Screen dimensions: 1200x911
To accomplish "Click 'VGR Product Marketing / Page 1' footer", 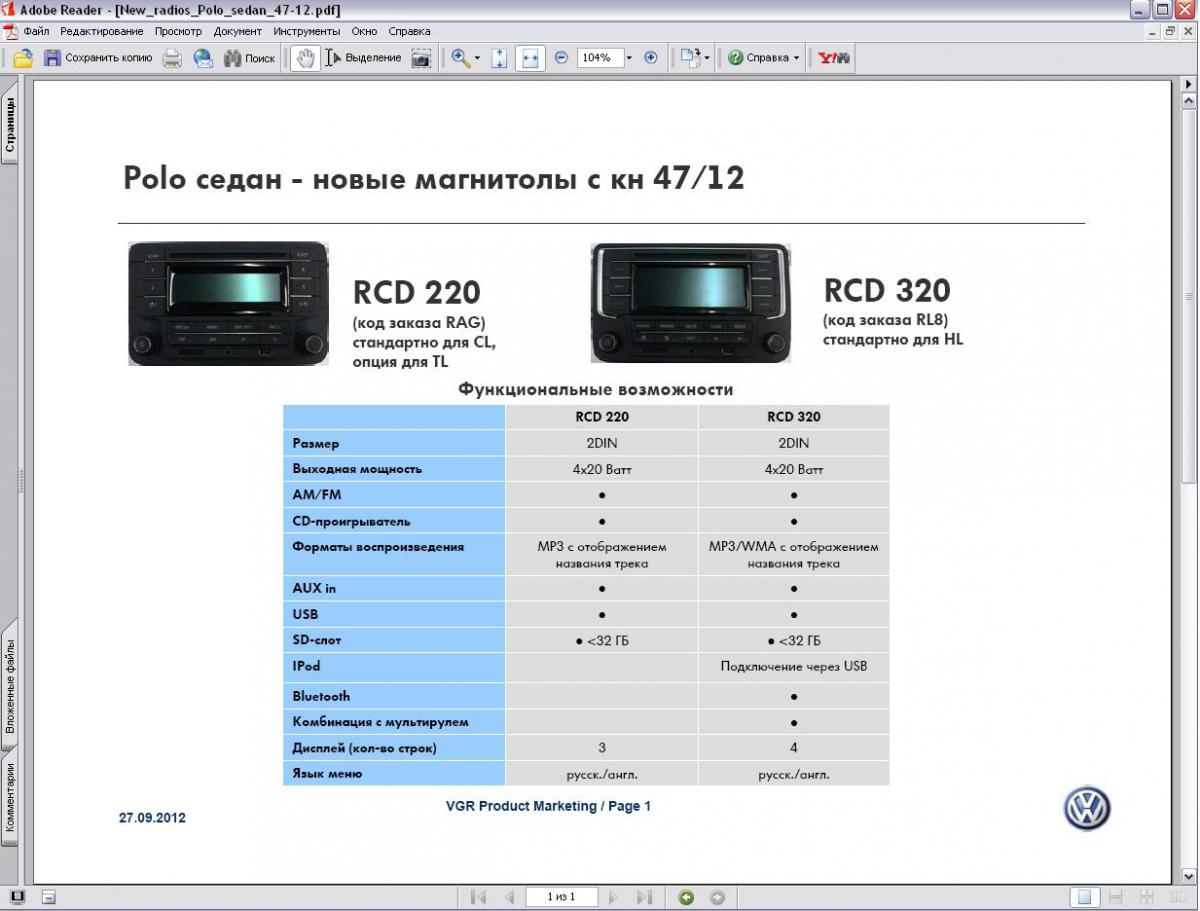I will tap(548, 806).
